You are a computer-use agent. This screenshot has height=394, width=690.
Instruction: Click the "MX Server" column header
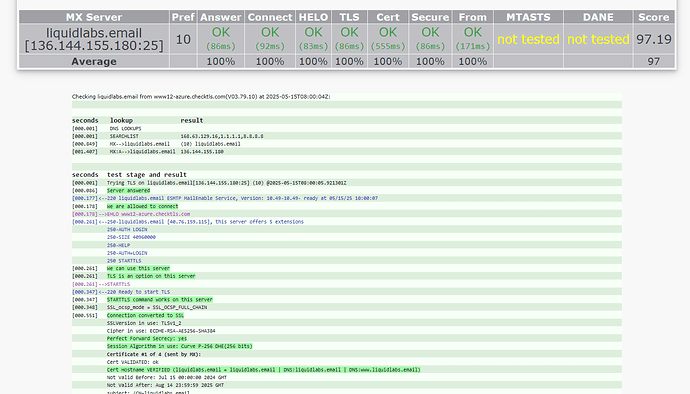[94, 17]
